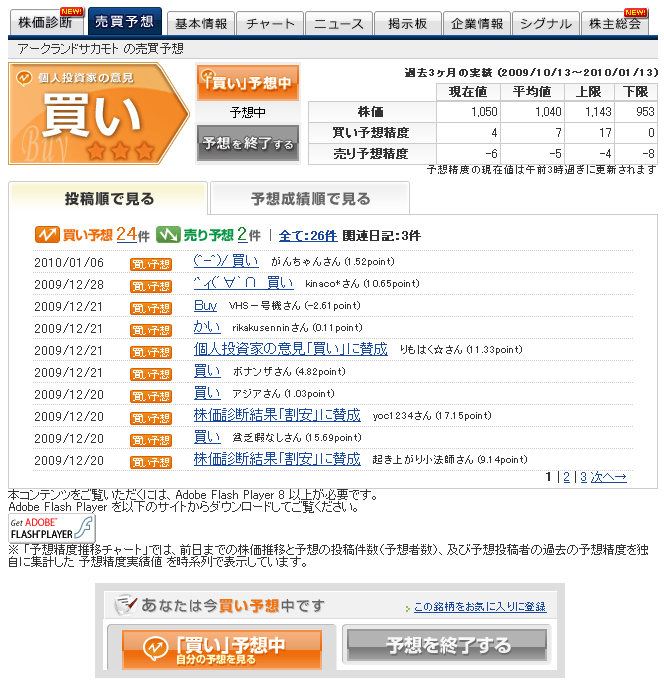Image resolution: width=664 pixels, height=685 pixels.
Task: Go to page 2 of posts
Action: [566, 477]
